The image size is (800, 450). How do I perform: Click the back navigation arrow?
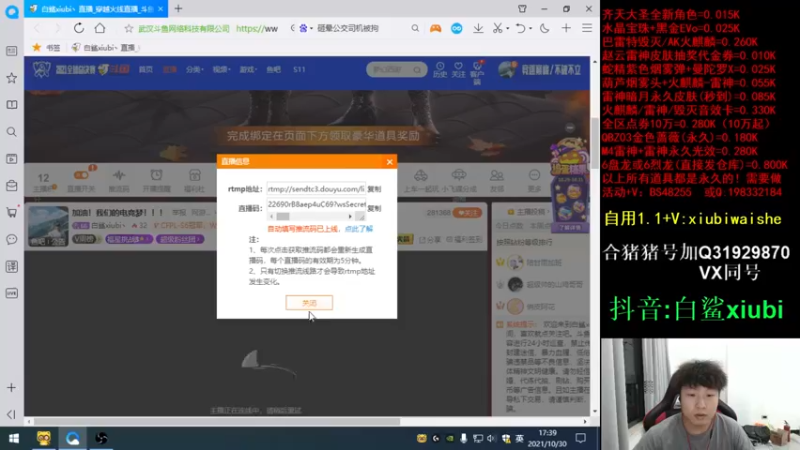tap(36, 28)
